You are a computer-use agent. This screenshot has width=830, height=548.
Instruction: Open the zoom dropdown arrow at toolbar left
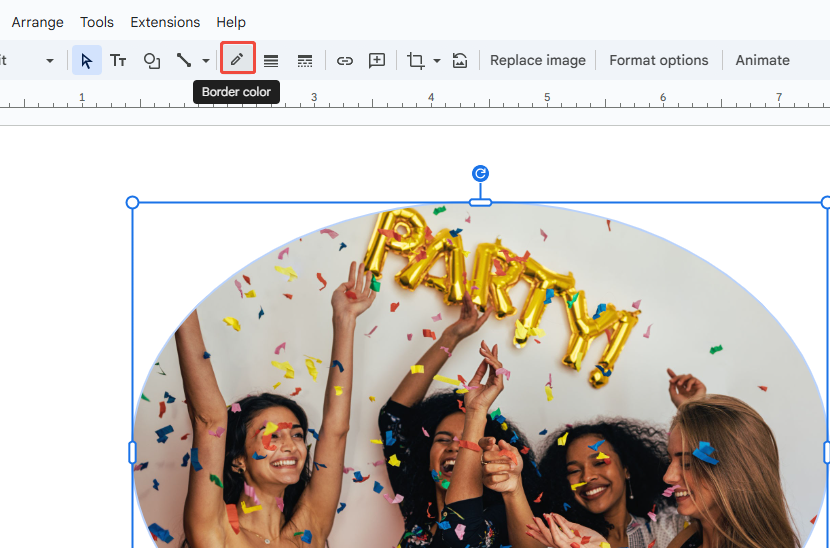(x=50, y=60)
